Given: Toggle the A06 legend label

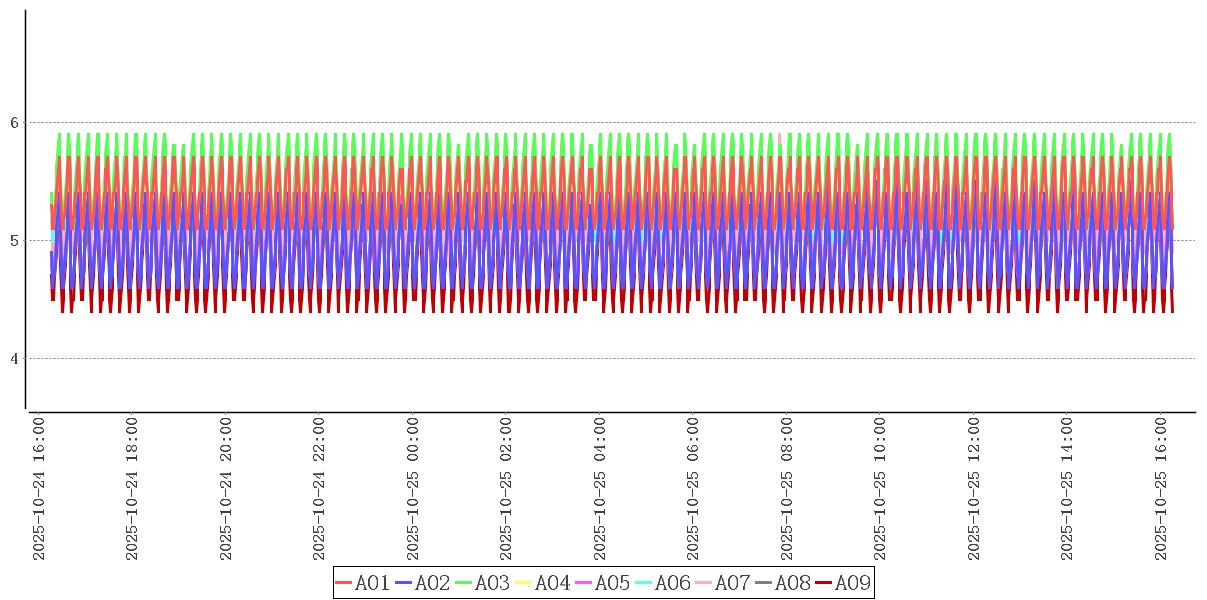Looking at the screenshot, I should (x=672, y=583).
